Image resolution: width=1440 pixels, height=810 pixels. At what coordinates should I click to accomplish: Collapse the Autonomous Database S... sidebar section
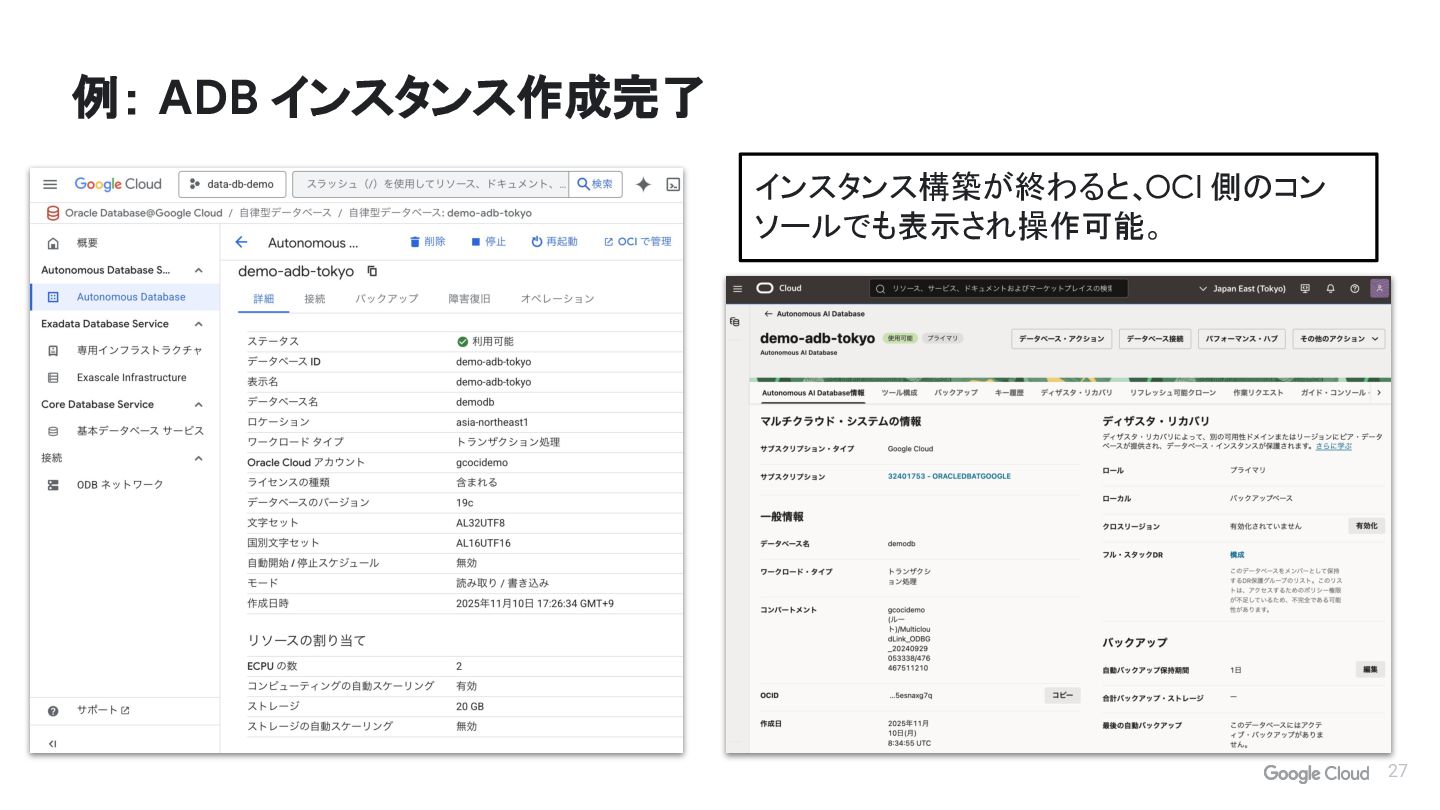(198, 270)
